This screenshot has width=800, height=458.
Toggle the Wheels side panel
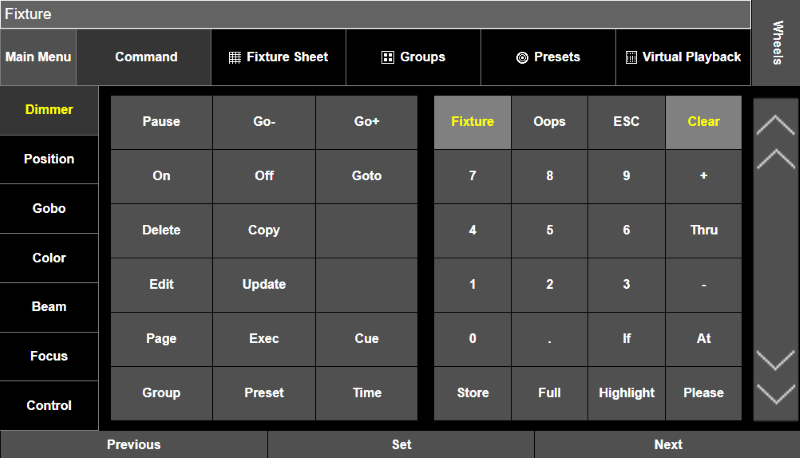point(776,42)
